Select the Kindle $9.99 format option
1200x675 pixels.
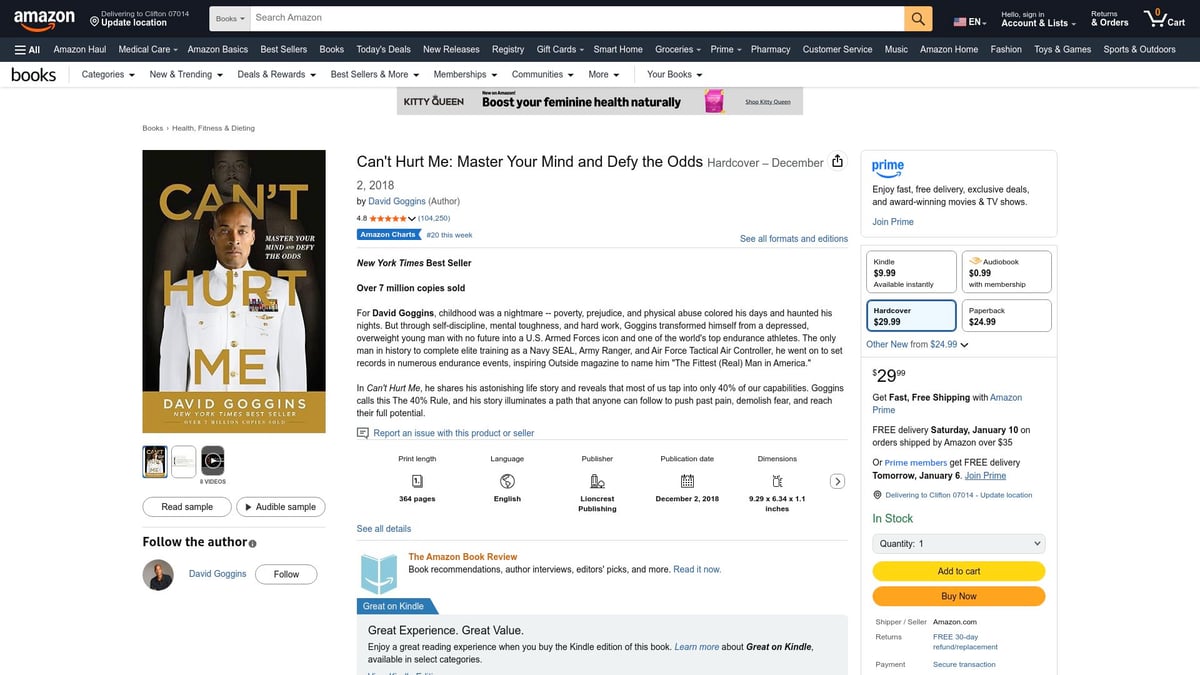[911, 270]
